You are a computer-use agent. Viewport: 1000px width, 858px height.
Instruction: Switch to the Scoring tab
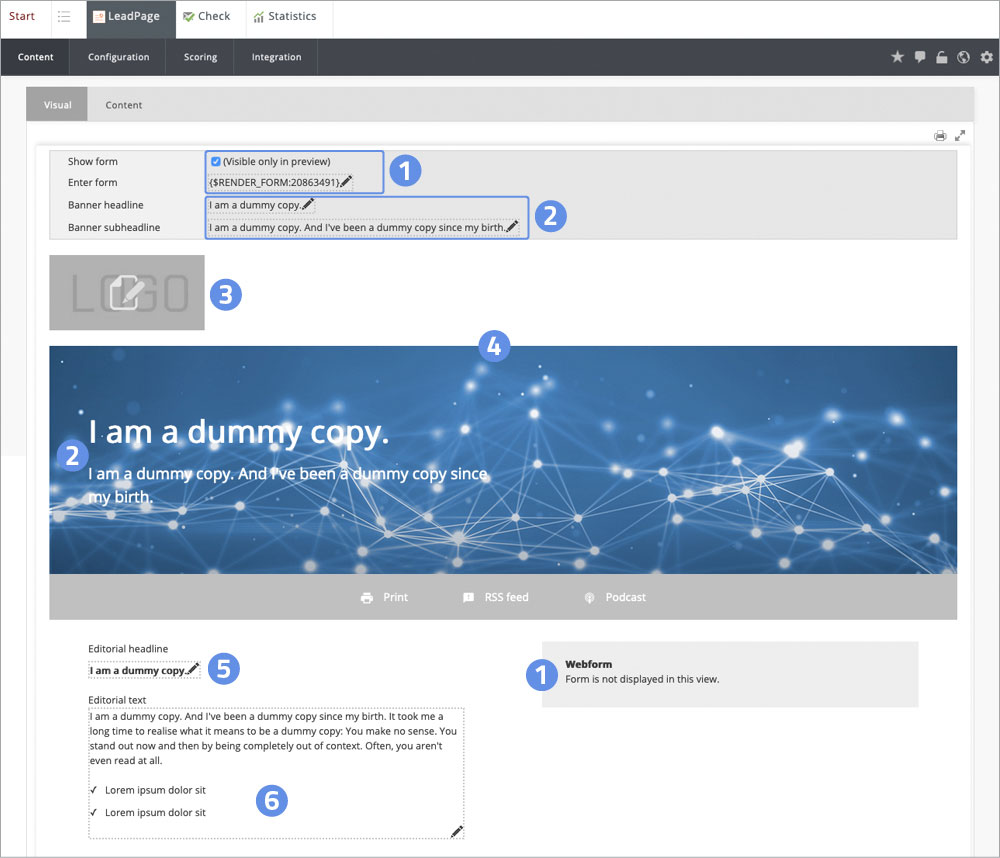[x=200, y=57]
